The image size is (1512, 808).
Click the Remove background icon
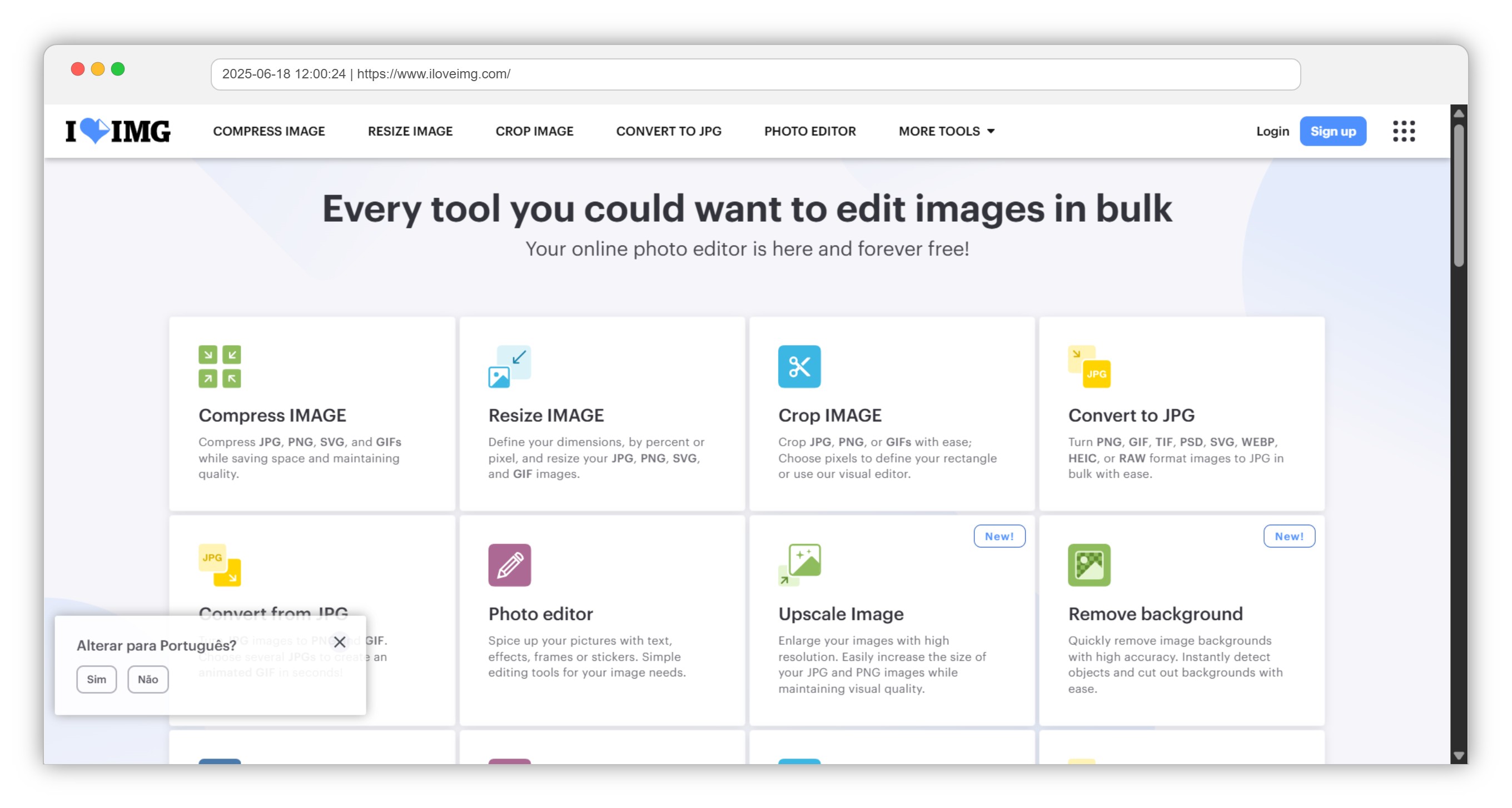[1089, 565]
